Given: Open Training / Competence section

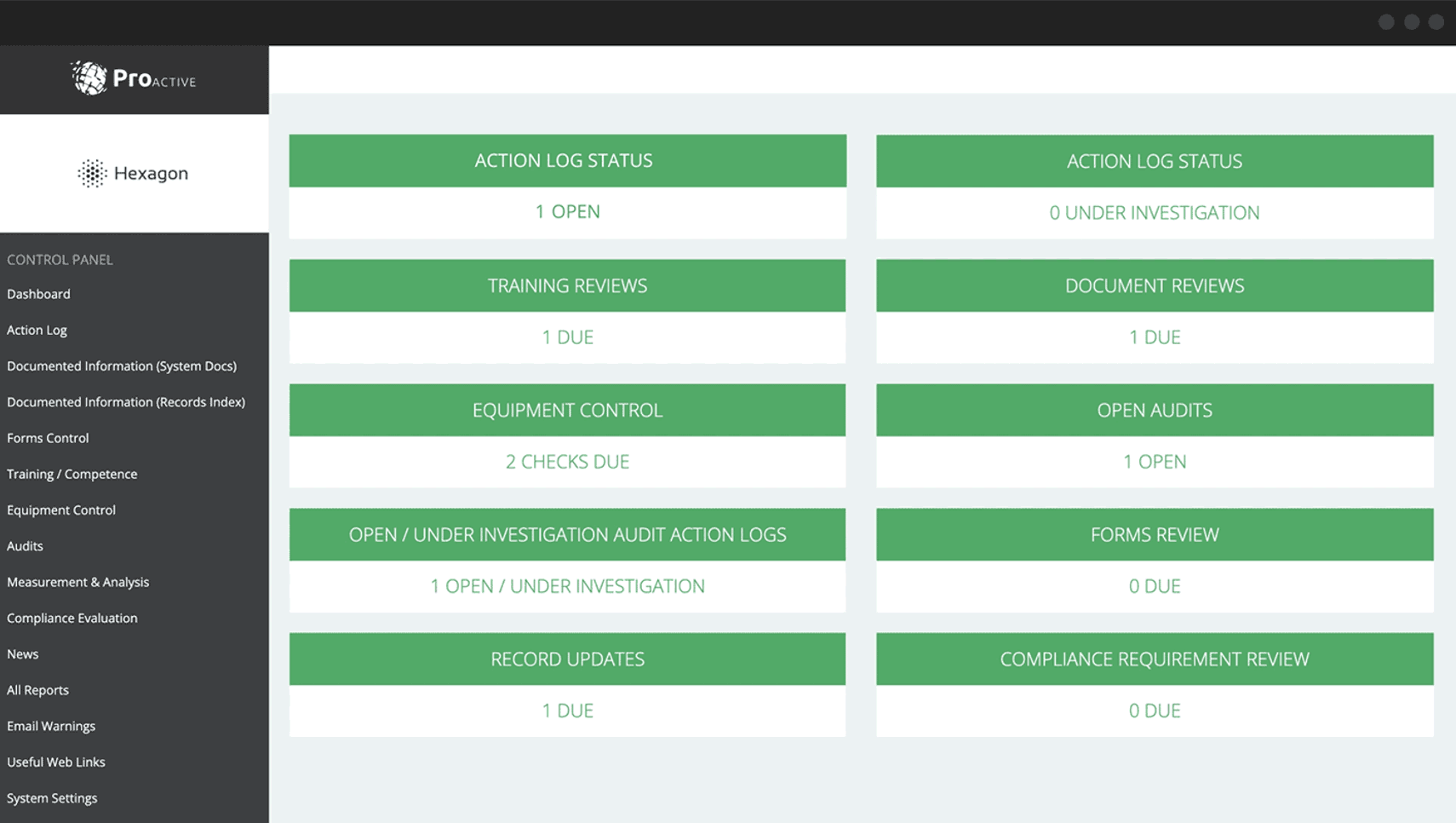Looking at the screenshot, I should (72, 474).
